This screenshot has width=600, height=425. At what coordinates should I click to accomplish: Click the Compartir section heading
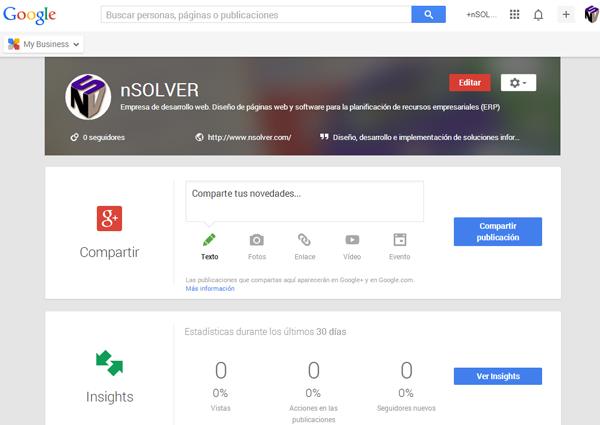point(109,252)
